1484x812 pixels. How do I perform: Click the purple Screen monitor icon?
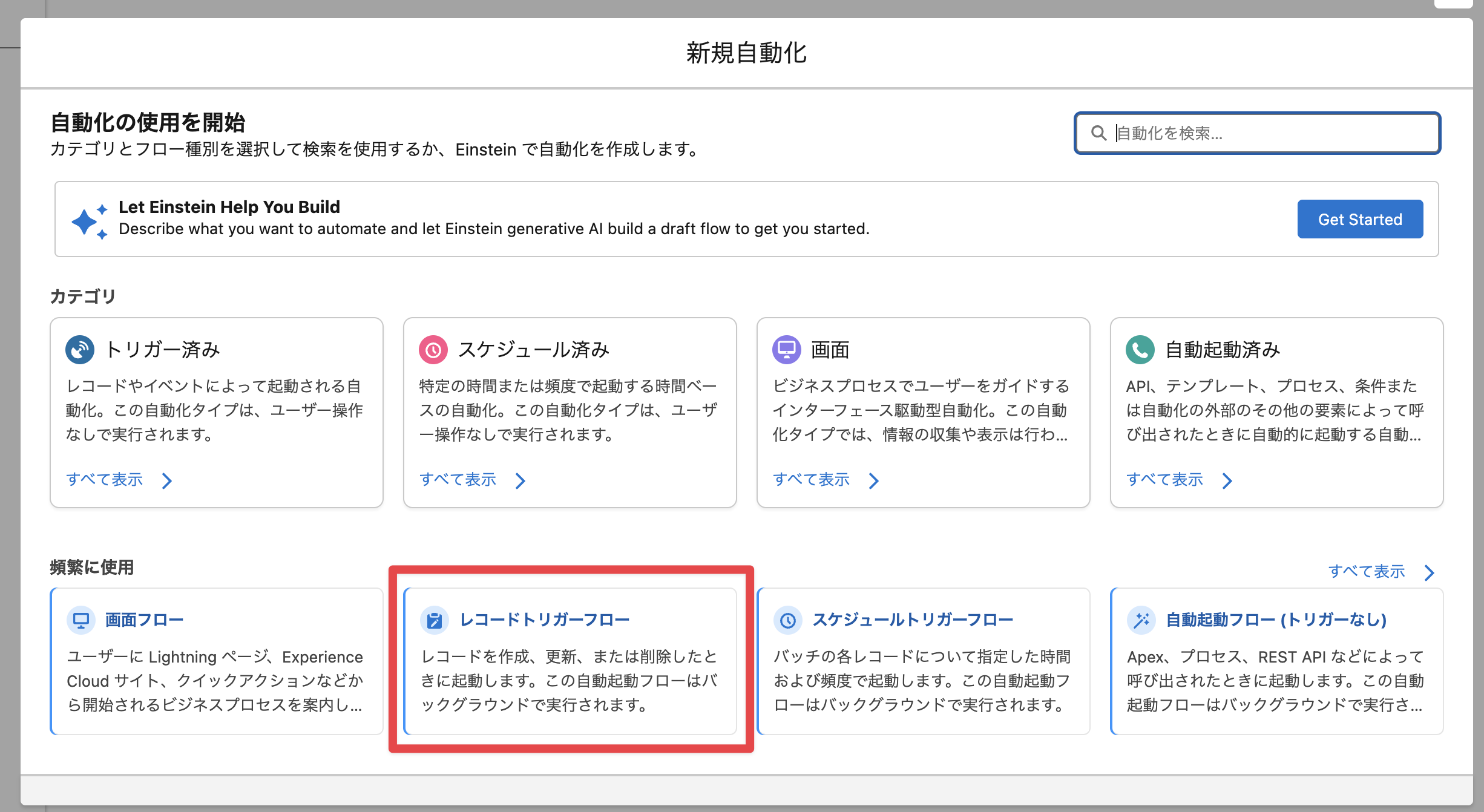point(786,350)
